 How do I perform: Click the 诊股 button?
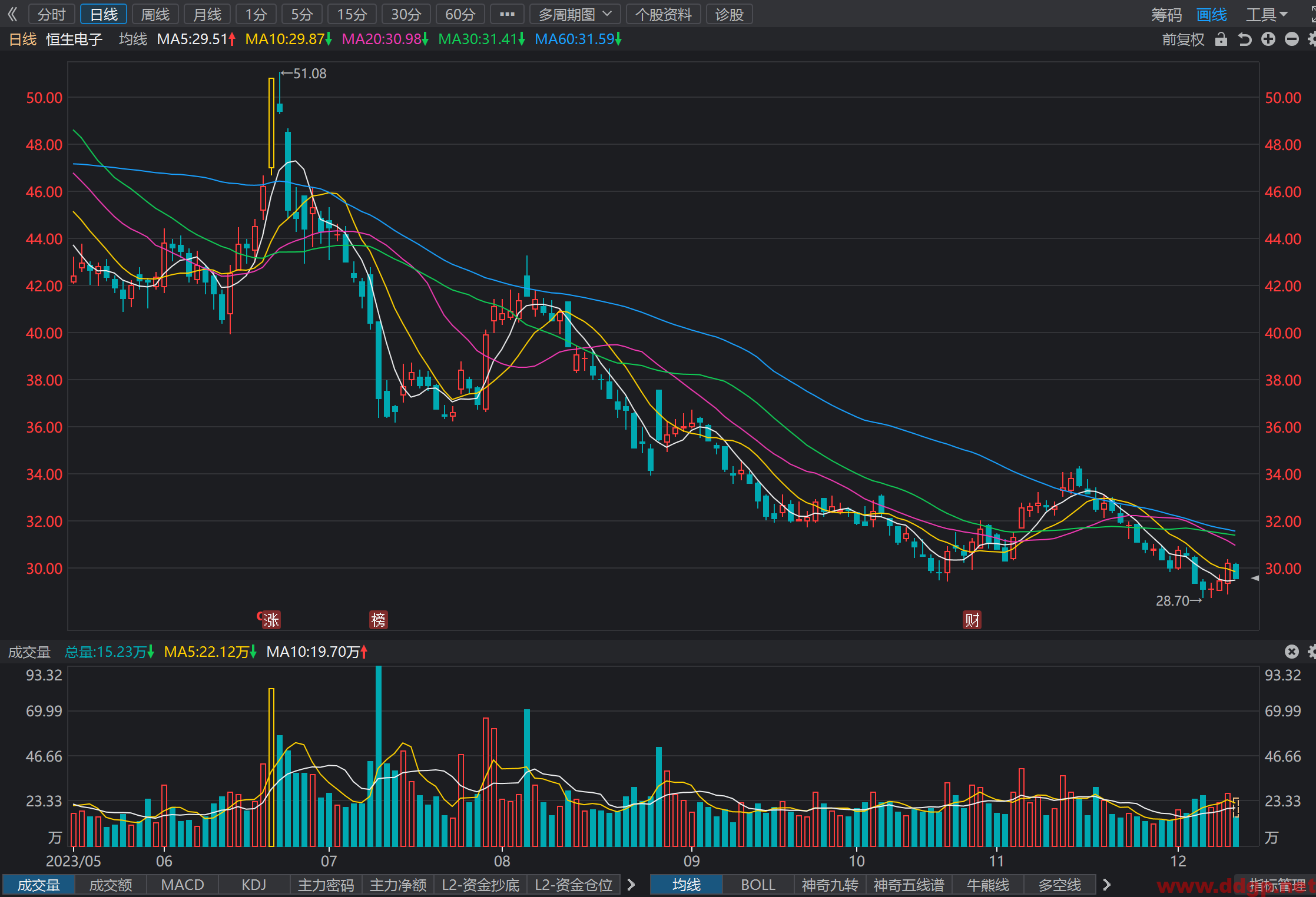(x=730, y=14)
